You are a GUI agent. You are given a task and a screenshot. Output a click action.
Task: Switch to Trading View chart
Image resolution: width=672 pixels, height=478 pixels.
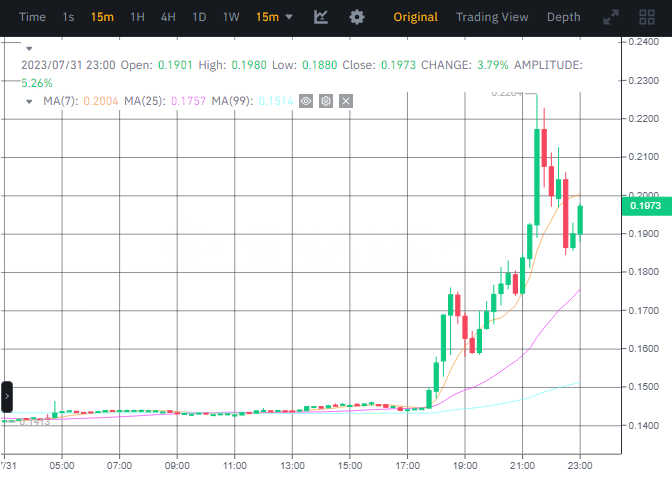[492, 17]
